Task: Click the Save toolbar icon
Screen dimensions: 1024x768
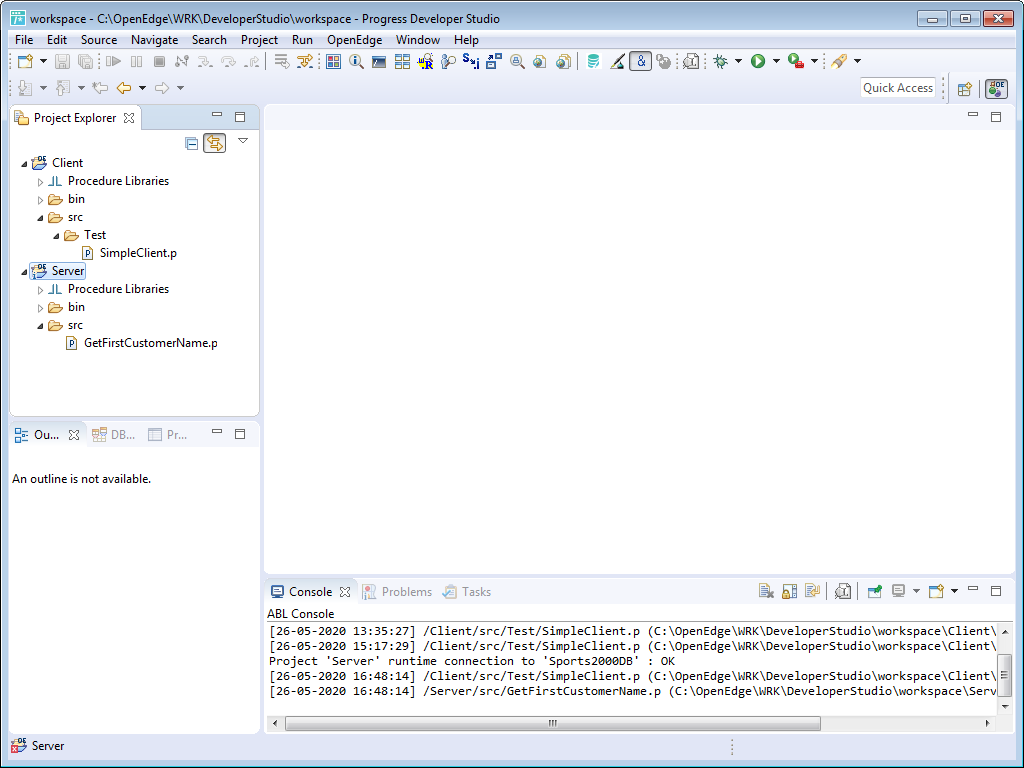Action: pos(62,61)
